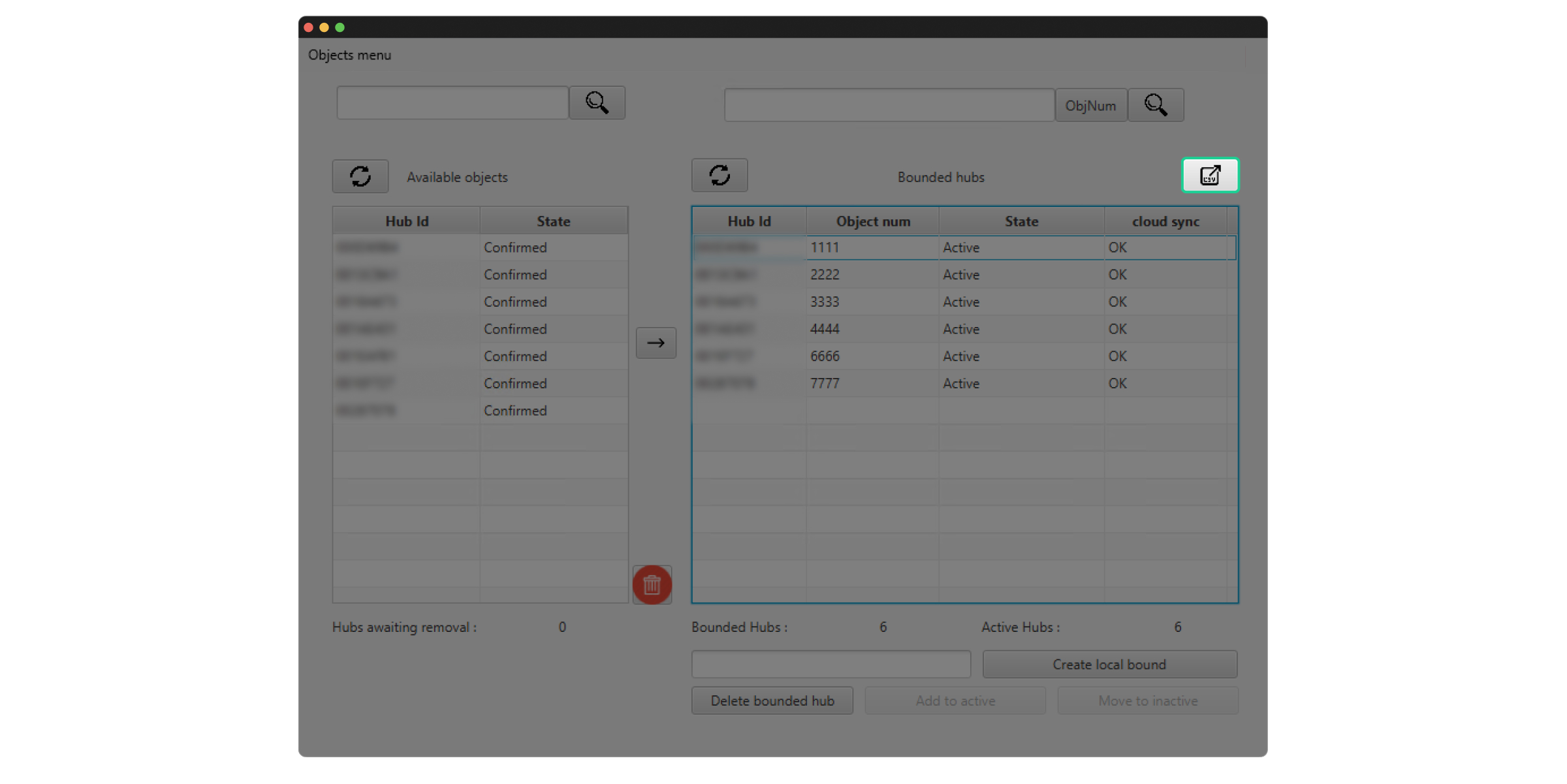Focus the bounded hubs search field
The width and height of the screenshot is (1567, 784).
(889, 105)
